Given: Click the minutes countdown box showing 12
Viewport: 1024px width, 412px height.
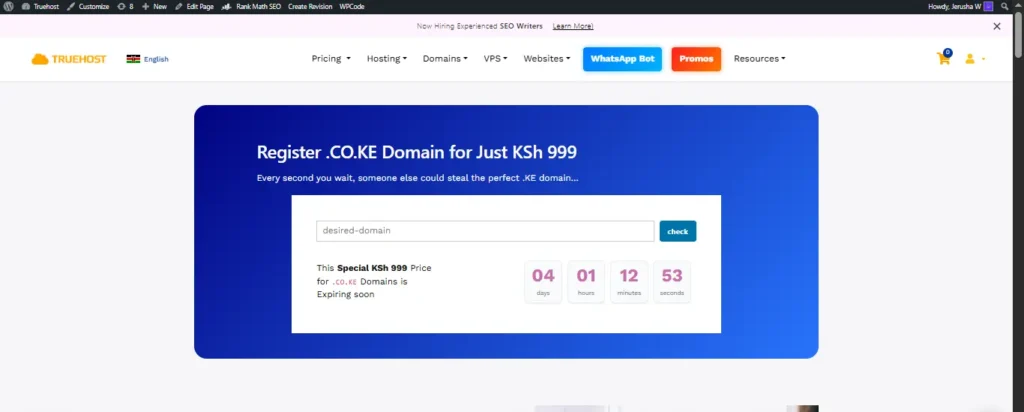Looking at the screenshot, I should tap(629, 281).
